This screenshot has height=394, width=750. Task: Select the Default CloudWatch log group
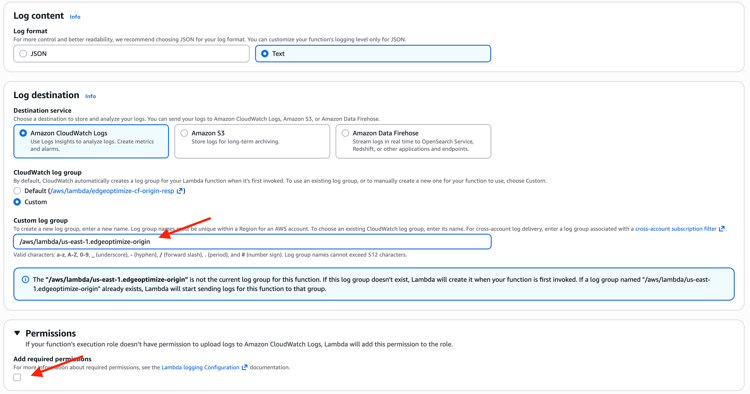pos(17,191)
